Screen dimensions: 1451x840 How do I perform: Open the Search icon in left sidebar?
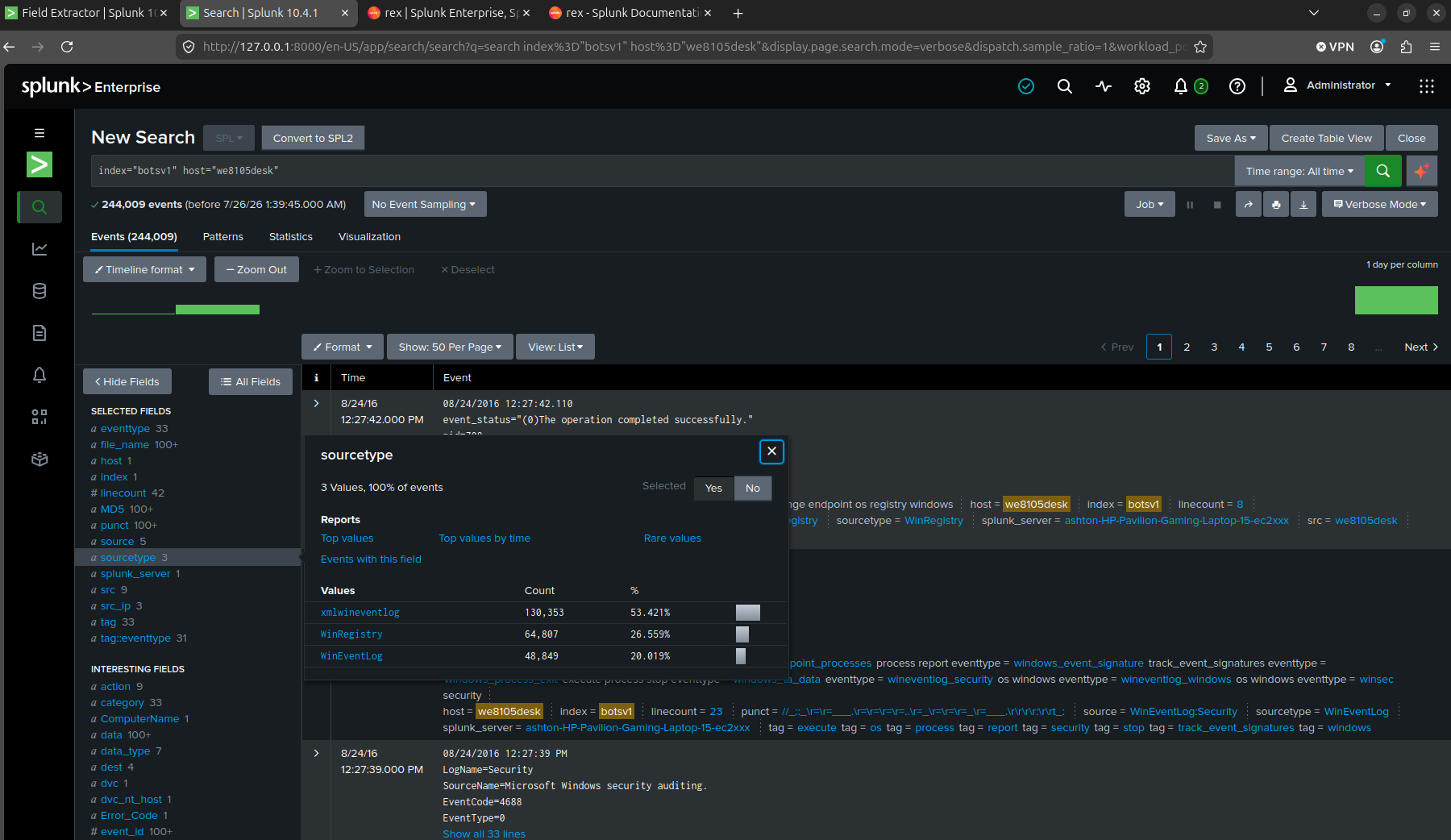39,207
